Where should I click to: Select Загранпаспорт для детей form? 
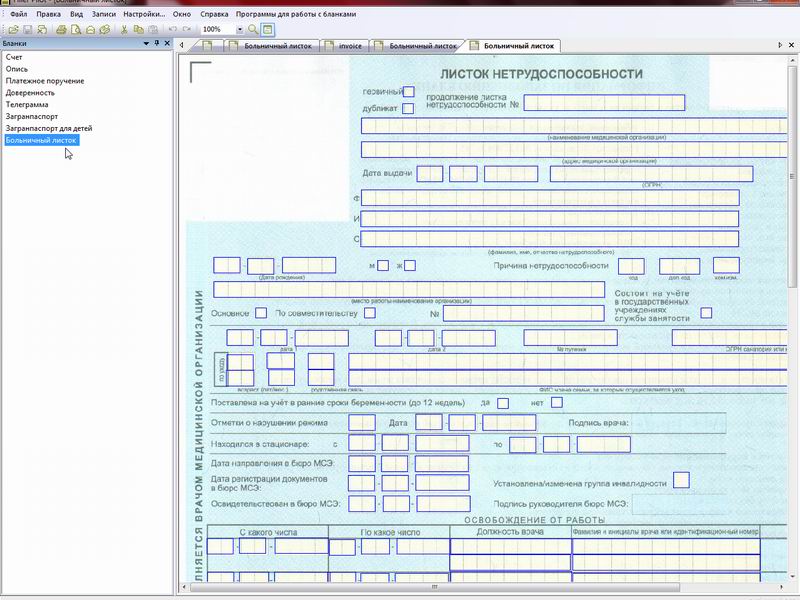point(49,128)
